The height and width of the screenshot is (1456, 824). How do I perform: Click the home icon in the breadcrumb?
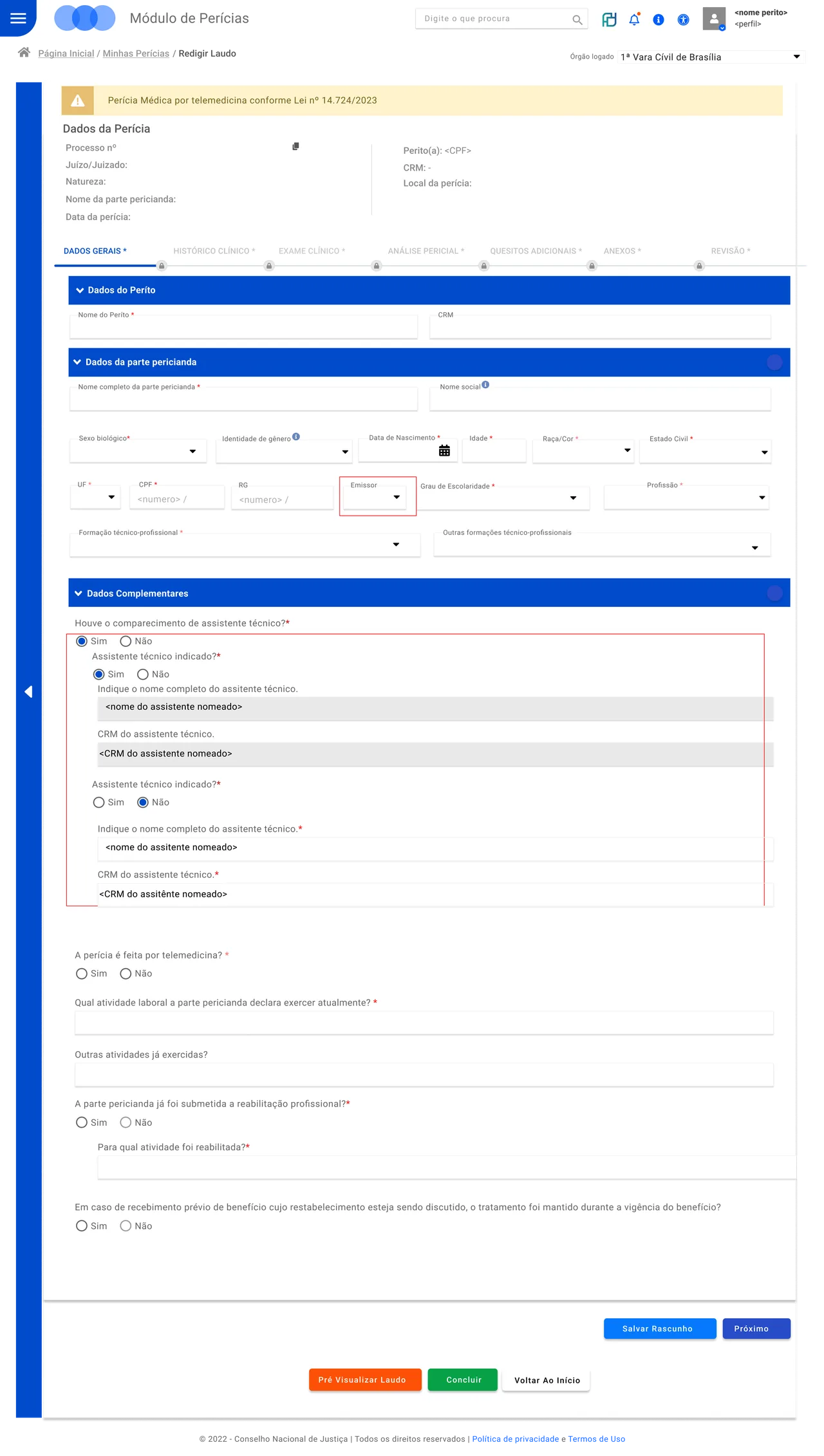coord(24,52)
